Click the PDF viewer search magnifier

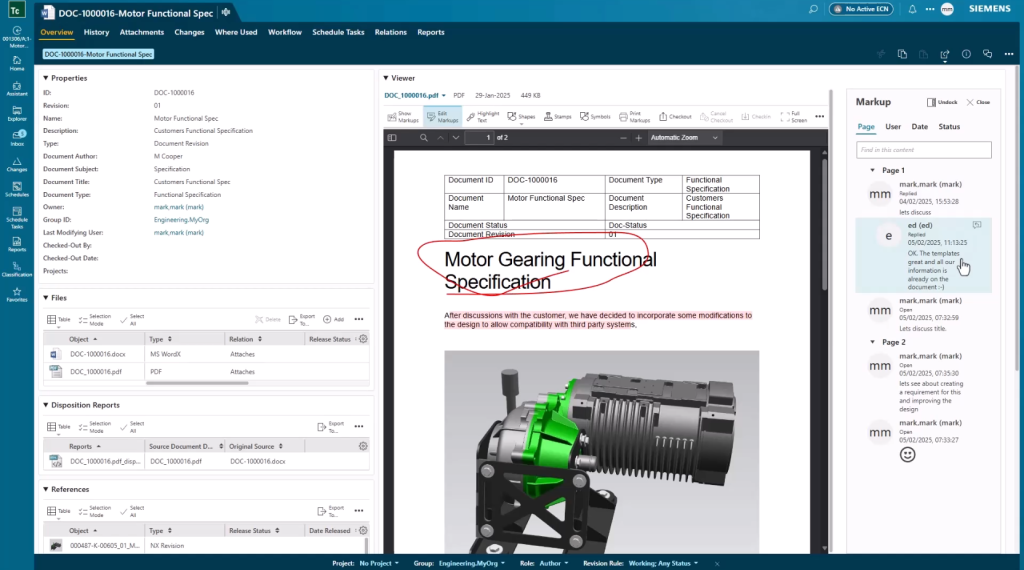(424, 138)
